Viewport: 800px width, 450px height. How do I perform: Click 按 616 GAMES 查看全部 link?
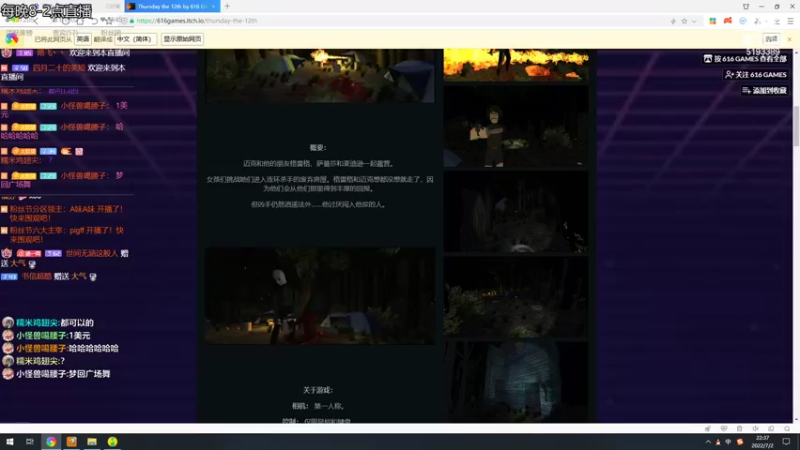coord(745,59)
